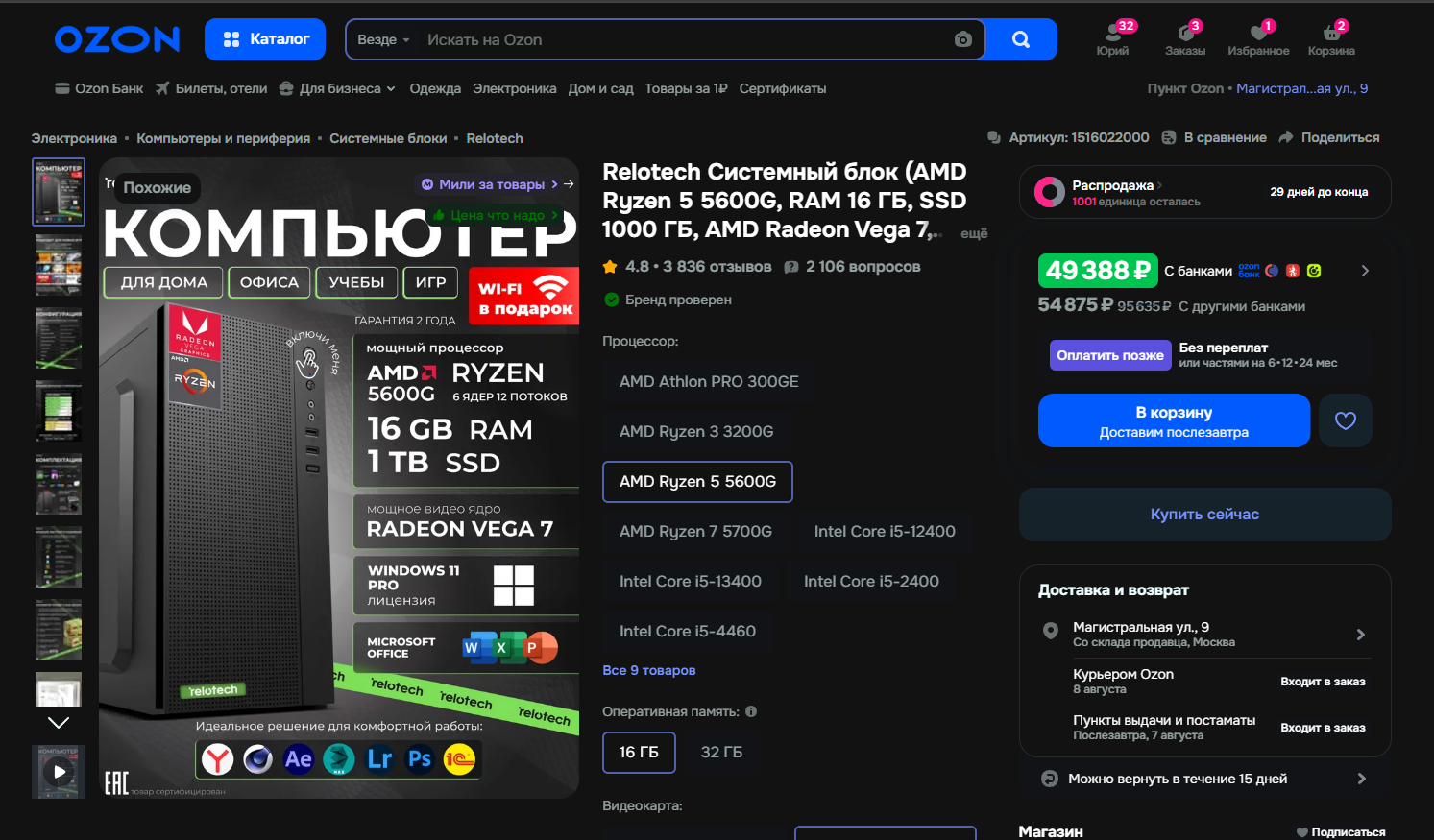Click the questions icon near 2 106 вопросов
Viewport: 1434px width, 840px height.
(x=791, y=267)
